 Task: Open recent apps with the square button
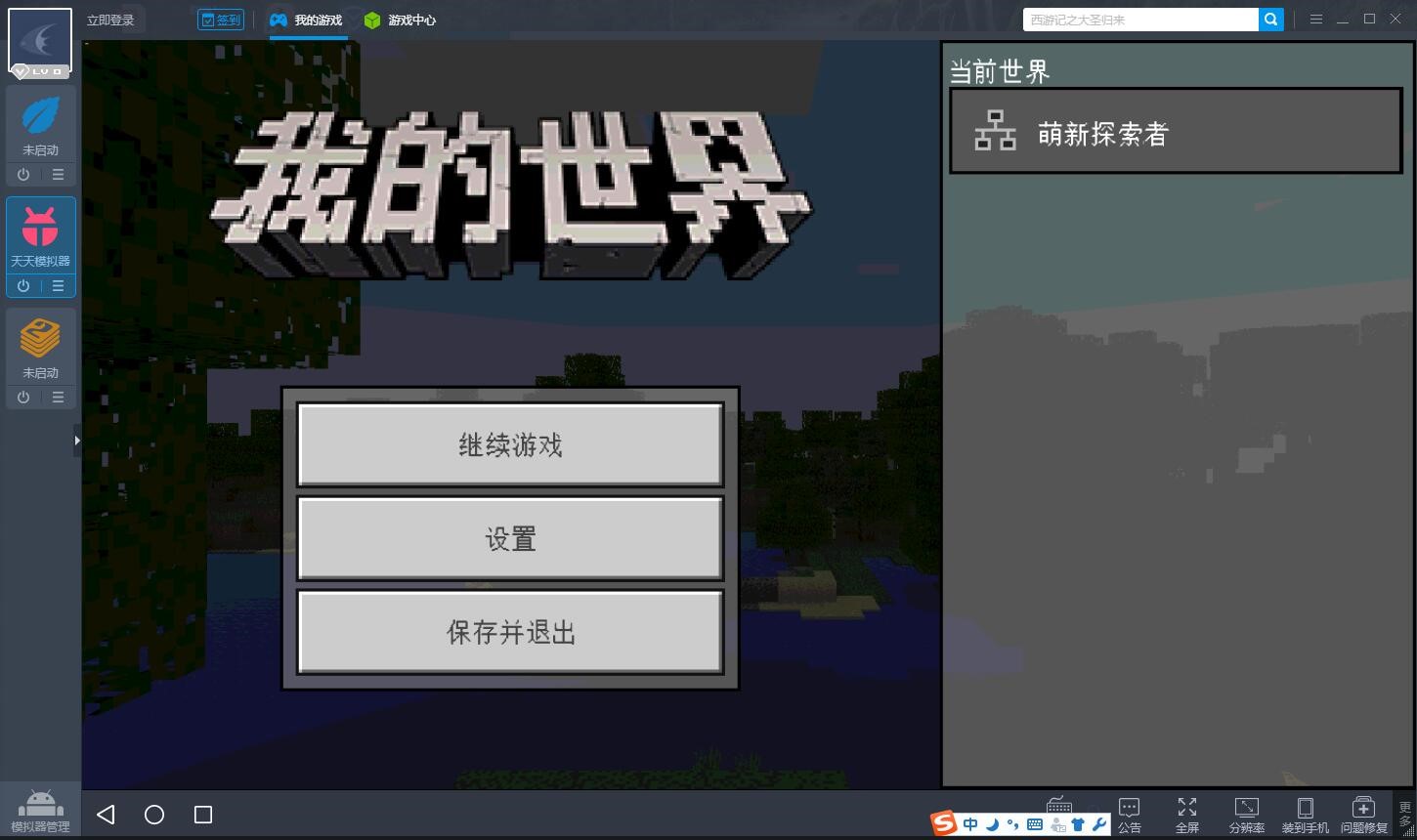coord(203,815)
